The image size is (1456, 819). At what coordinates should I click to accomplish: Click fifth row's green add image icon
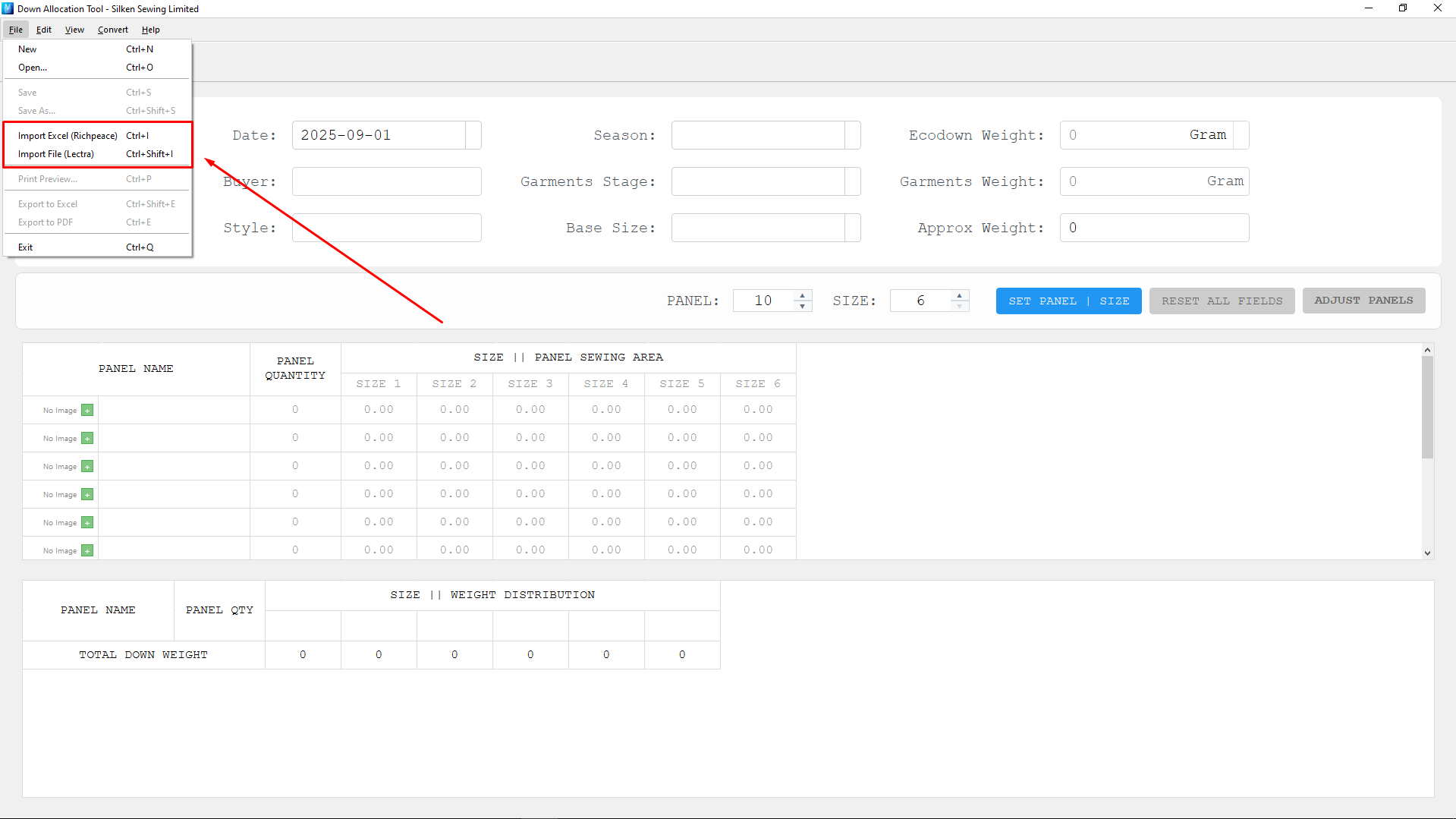[x=87, y=523]
